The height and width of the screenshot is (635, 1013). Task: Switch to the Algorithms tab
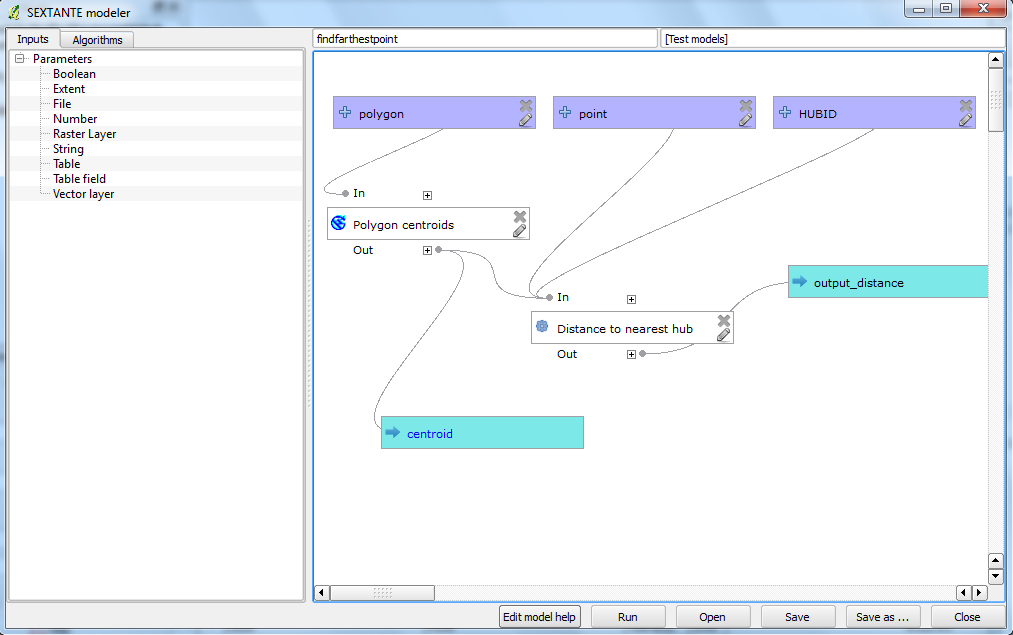tap(96, 39)
